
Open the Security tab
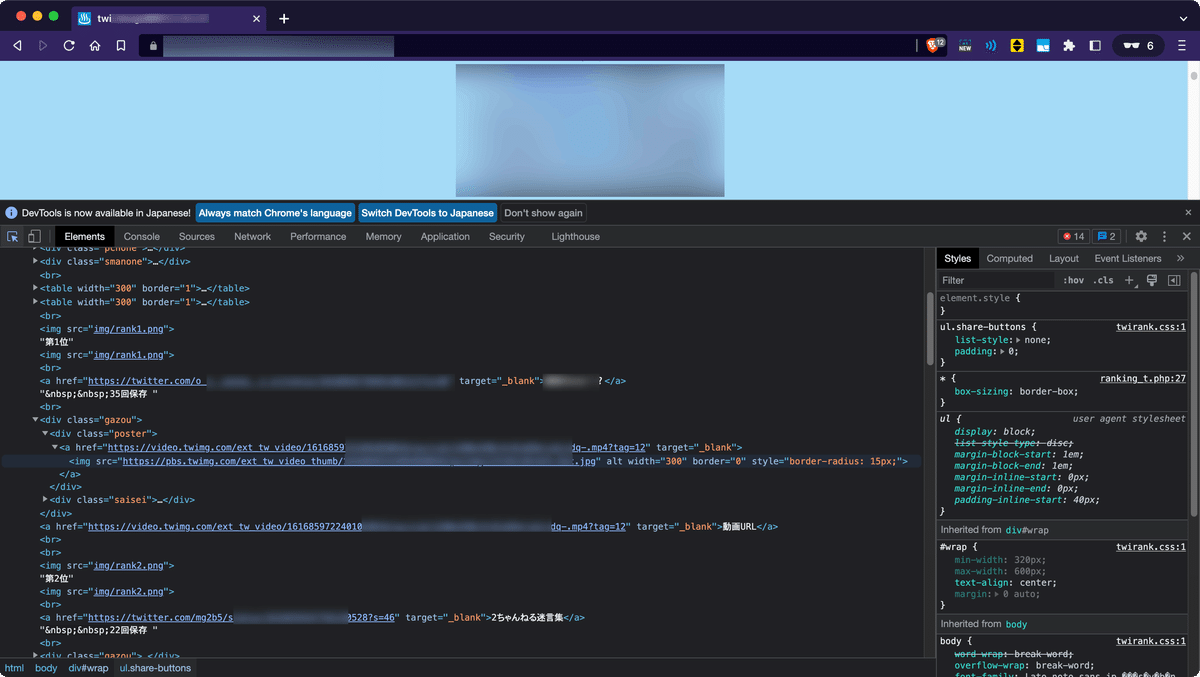[507, 237]
